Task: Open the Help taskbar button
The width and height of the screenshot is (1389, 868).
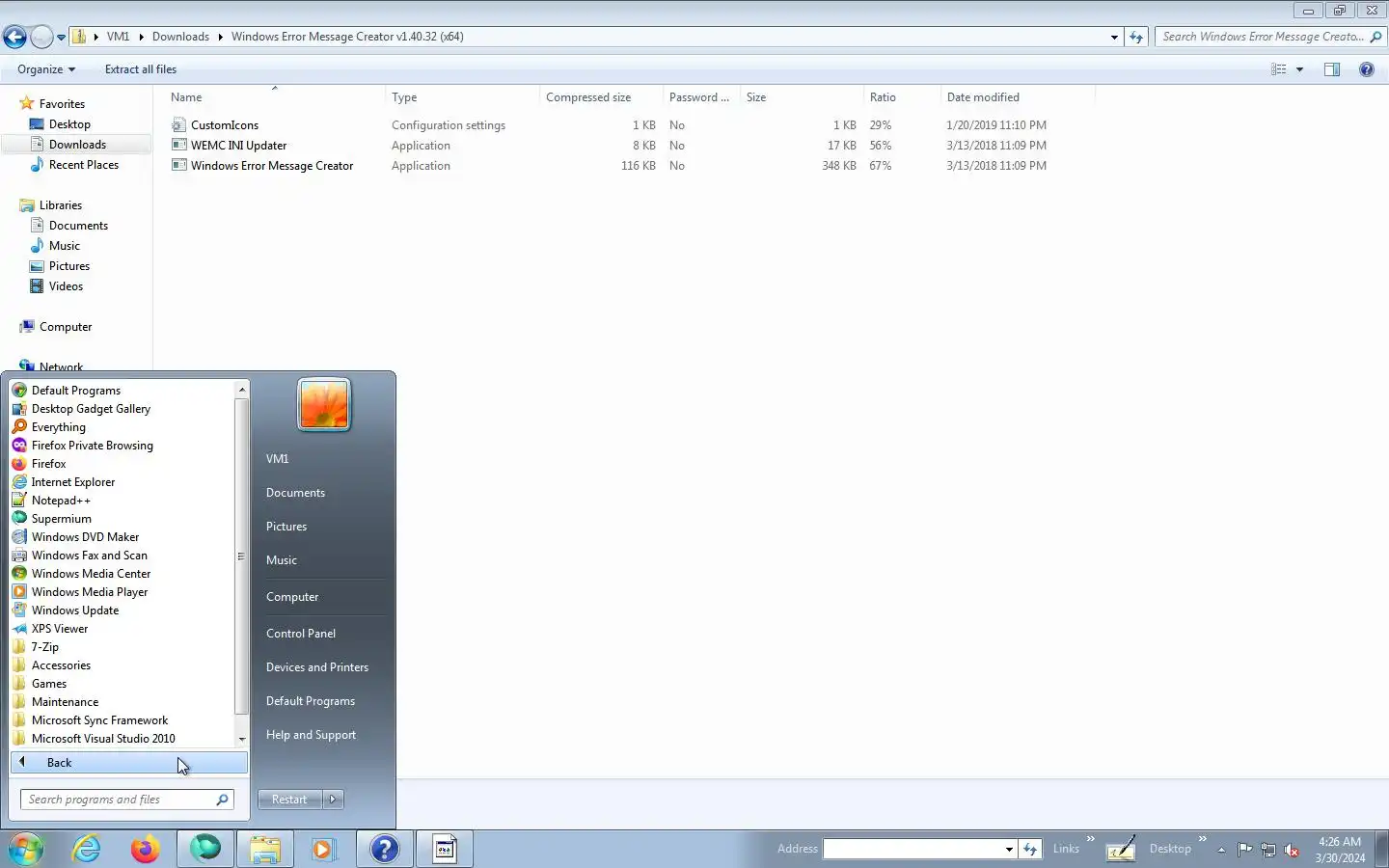Action: coord(384,849)
